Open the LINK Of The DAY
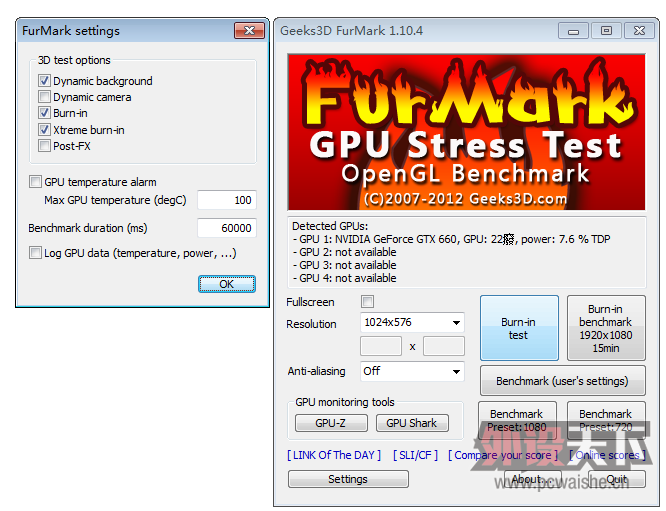 click(334, 455)
